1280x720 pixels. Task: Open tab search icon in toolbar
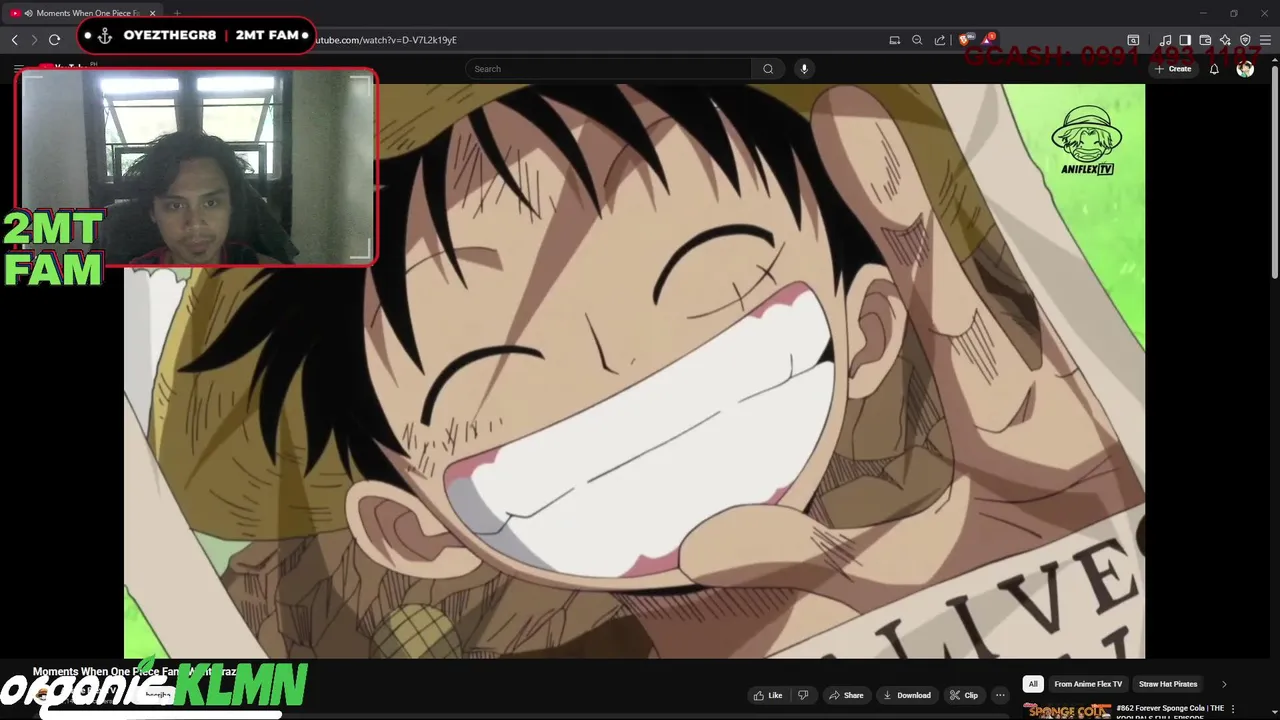[1133, 40]
